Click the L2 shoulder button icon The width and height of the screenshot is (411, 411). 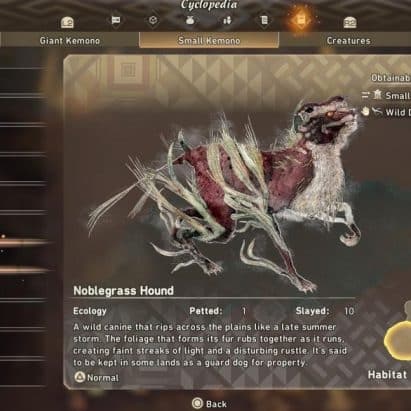pos(67,22)
